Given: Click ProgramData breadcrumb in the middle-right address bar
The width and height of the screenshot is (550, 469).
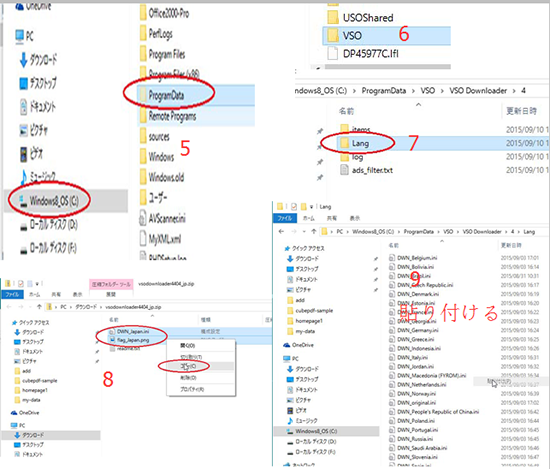Looking at the screenshot, I should click(384, 91).
